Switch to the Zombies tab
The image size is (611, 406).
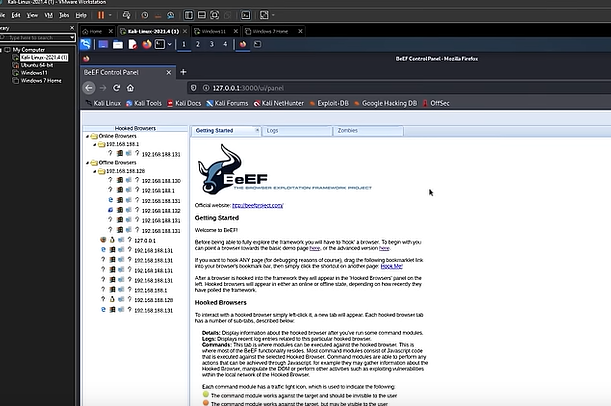tap(347, 131)
